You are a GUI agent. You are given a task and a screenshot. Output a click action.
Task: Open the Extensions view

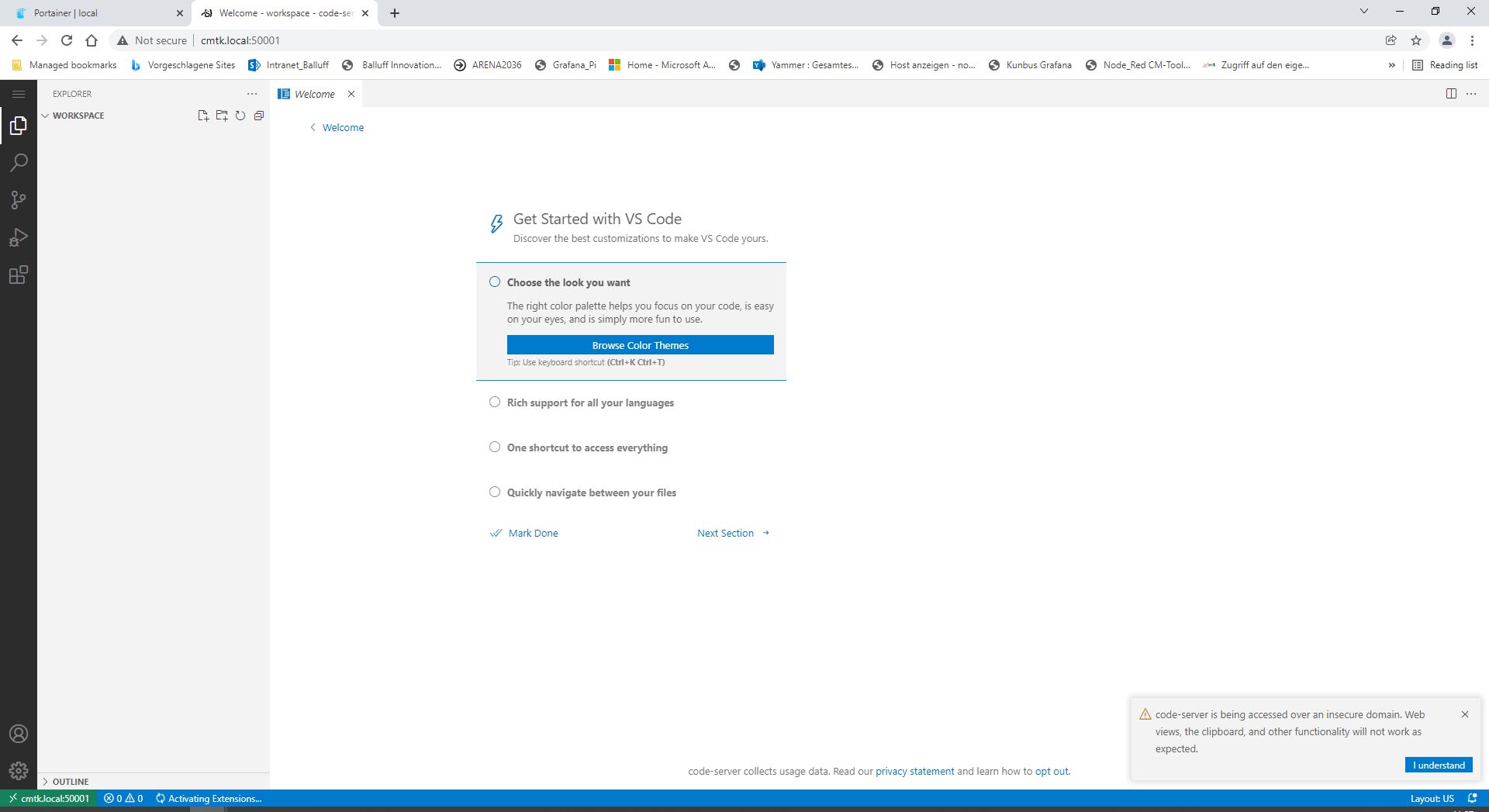(x=19, y=275)
